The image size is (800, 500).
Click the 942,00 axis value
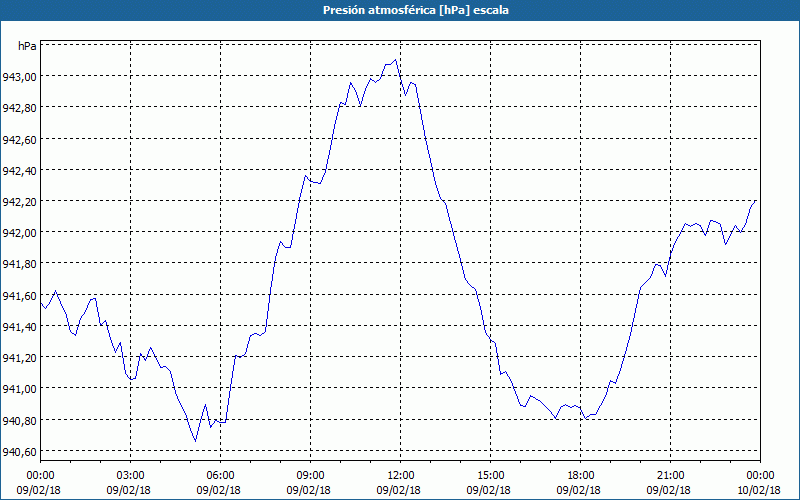(x=19, y=233)
